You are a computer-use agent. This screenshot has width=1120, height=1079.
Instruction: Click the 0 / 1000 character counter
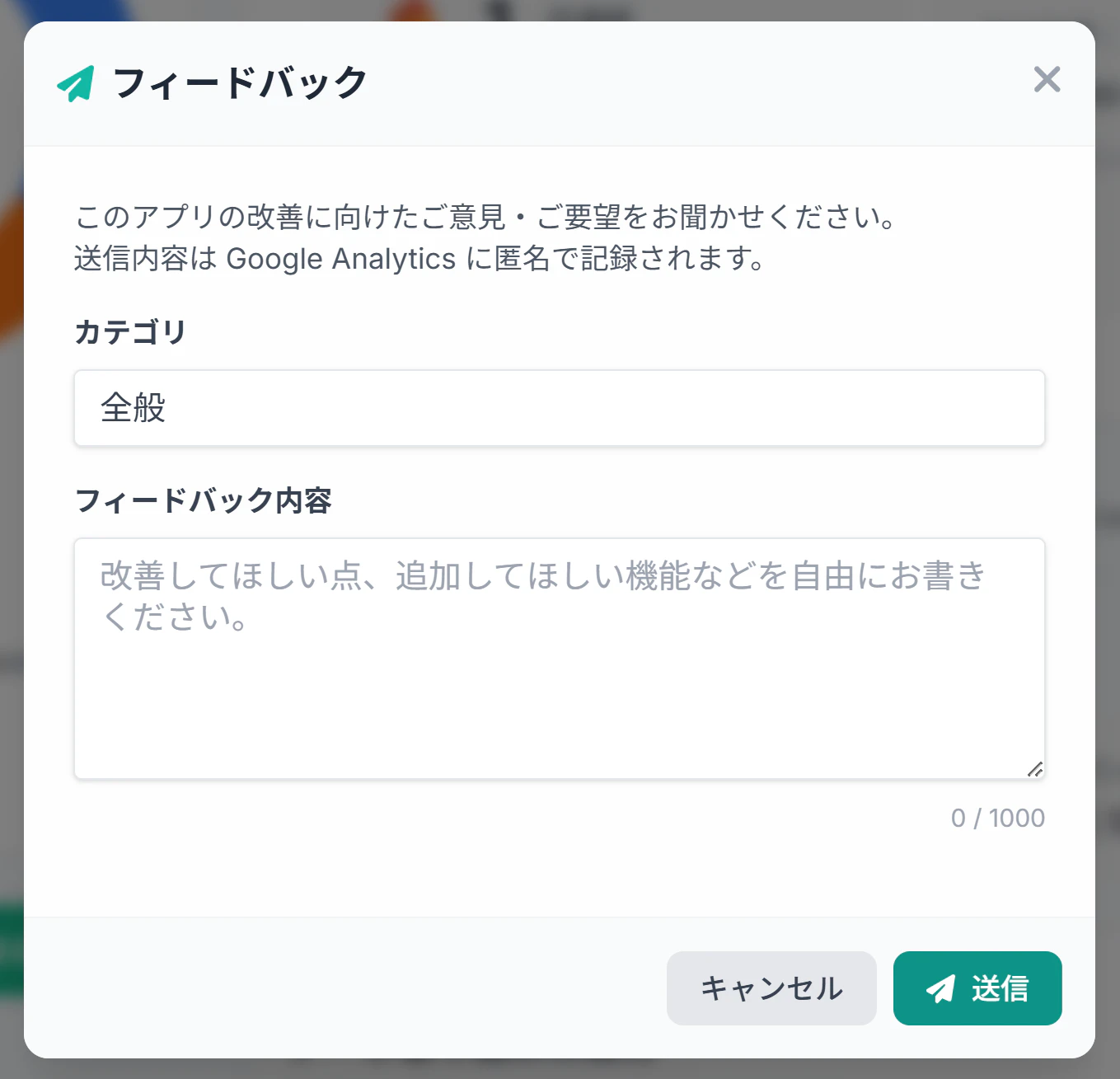[997, 818]
